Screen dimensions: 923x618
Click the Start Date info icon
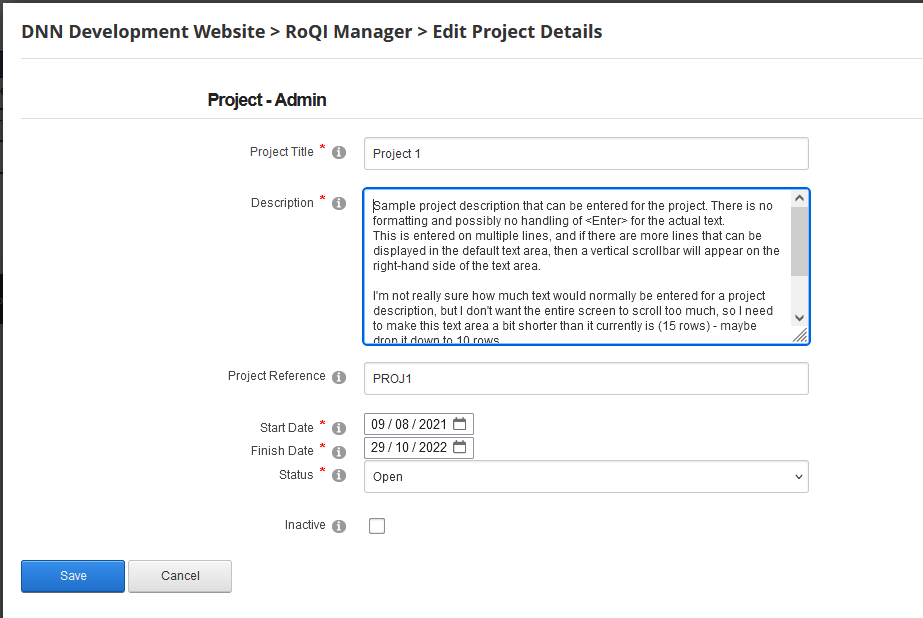point(339,427)
